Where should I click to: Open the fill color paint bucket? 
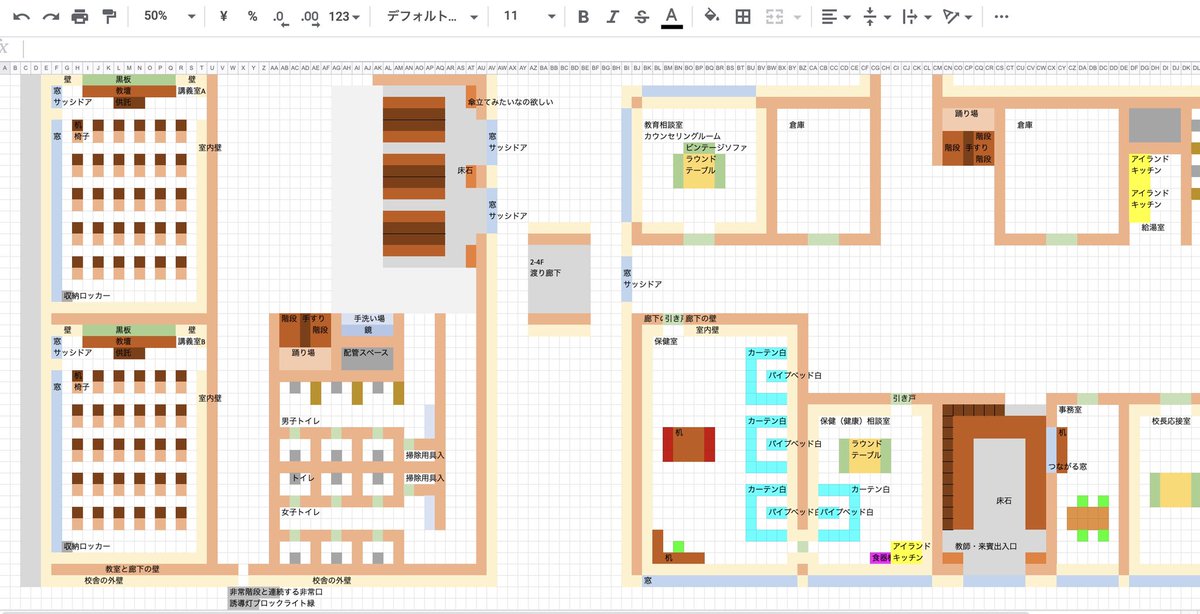click(711, 16)
